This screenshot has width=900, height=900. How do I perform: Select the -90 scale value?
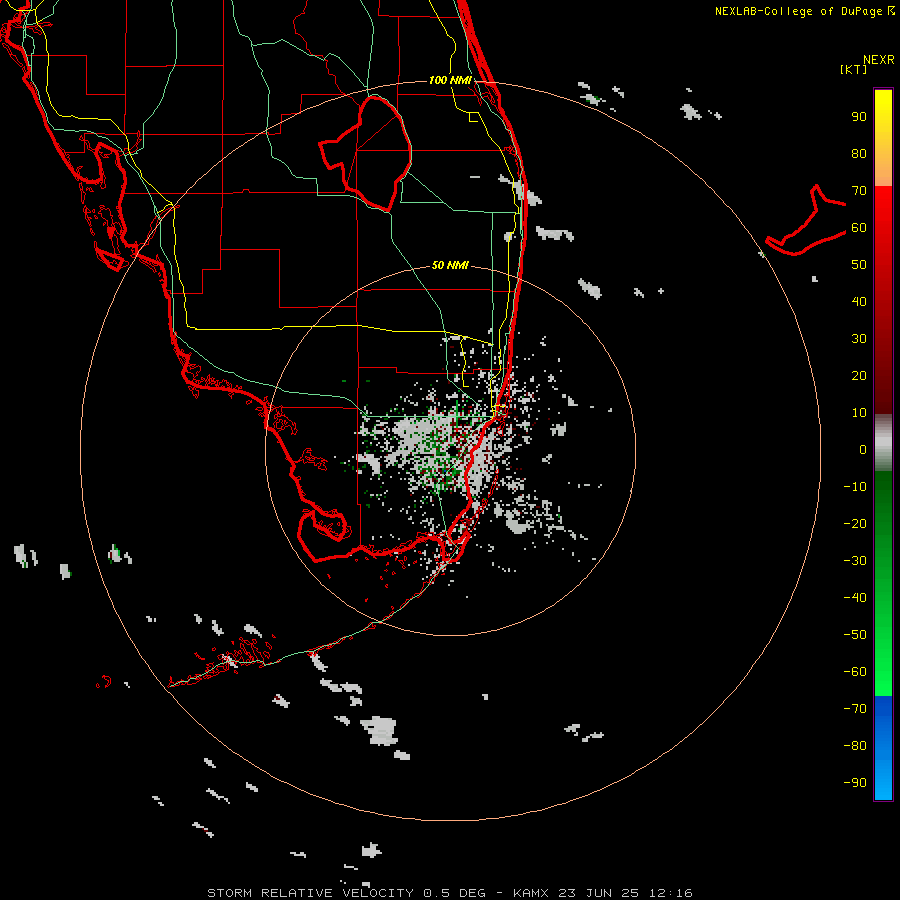pos(855,783)
